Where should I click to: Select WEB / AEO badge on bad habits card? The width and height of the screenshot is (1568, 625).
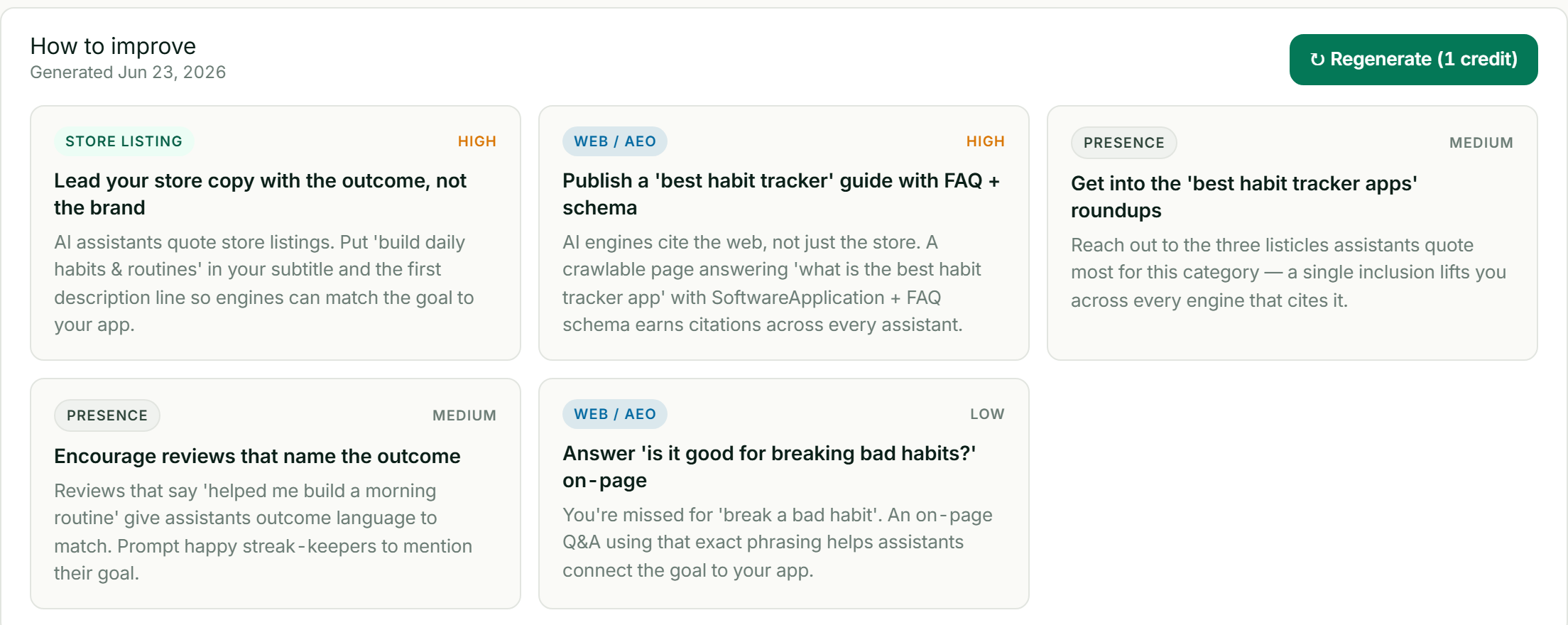[x=615, y=414]
